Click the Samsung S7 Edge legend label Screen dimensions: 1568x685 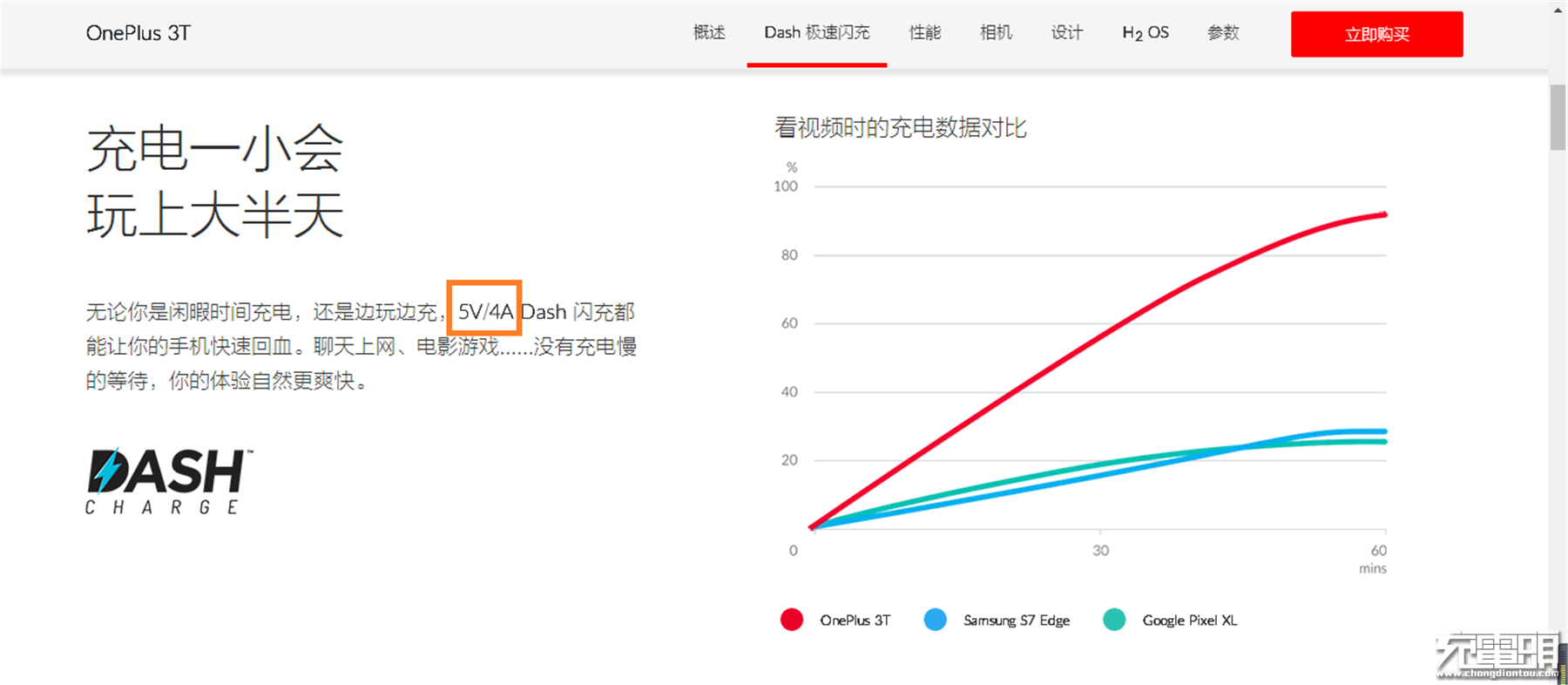click(x=1017, y=621)
